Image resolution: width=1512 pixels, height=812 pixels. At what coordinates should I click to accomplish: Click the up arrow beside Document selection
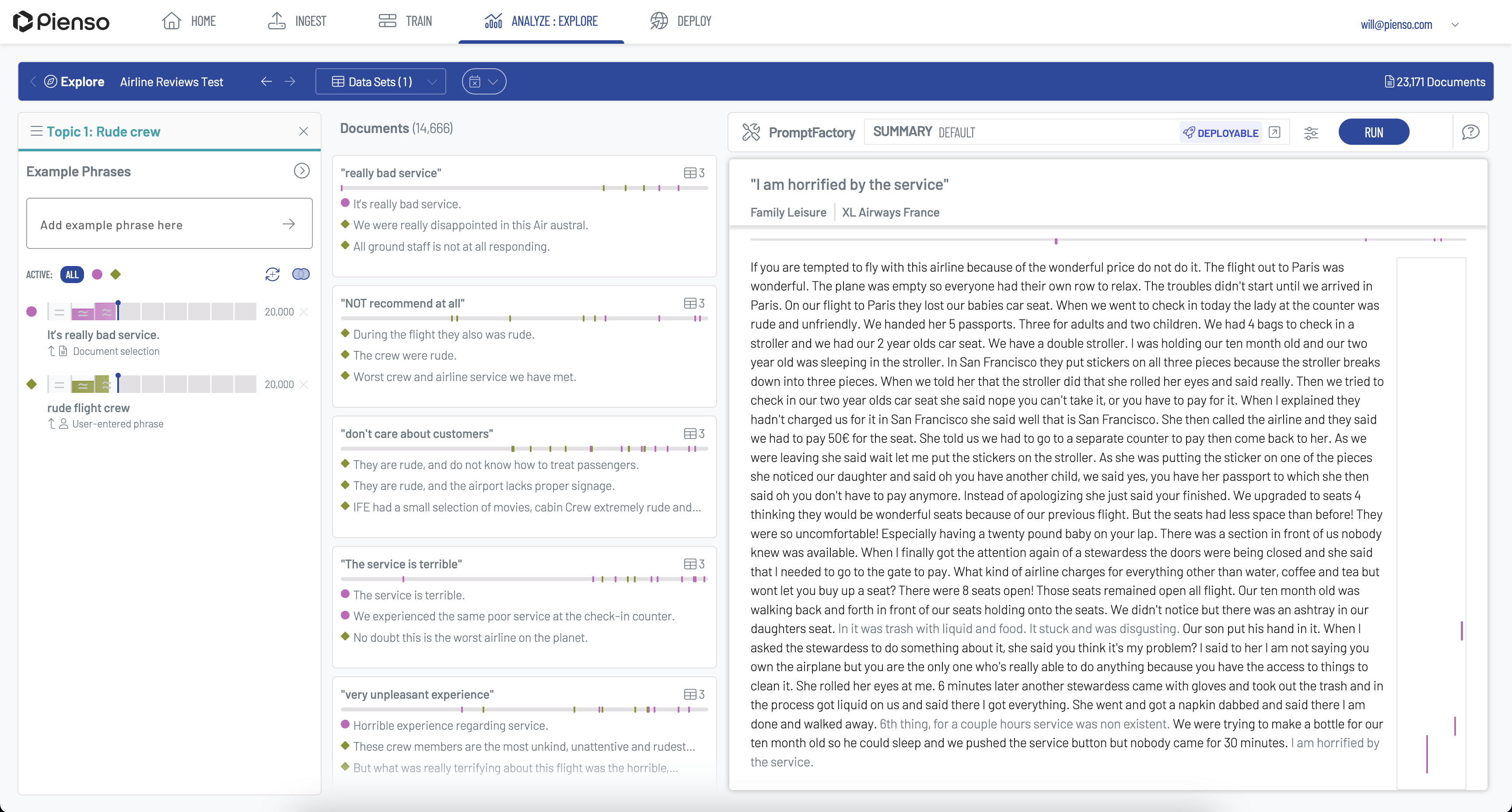pyautogui.click(x=52, y=351)
